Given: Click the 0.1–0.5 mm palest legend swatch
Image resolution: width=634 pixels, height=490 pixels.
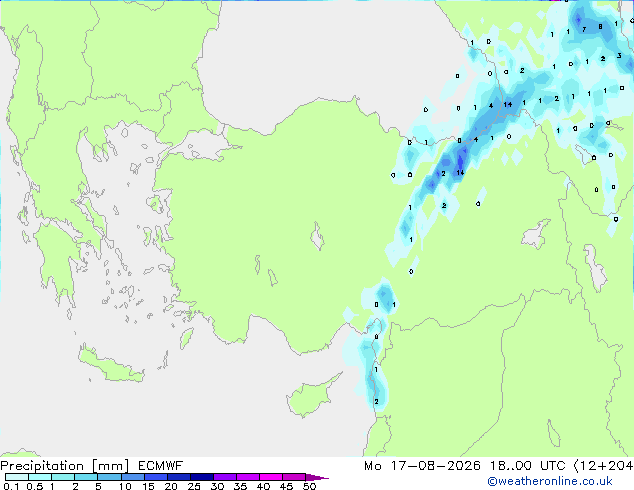Looking at the screenshot, I should (17, 477).
